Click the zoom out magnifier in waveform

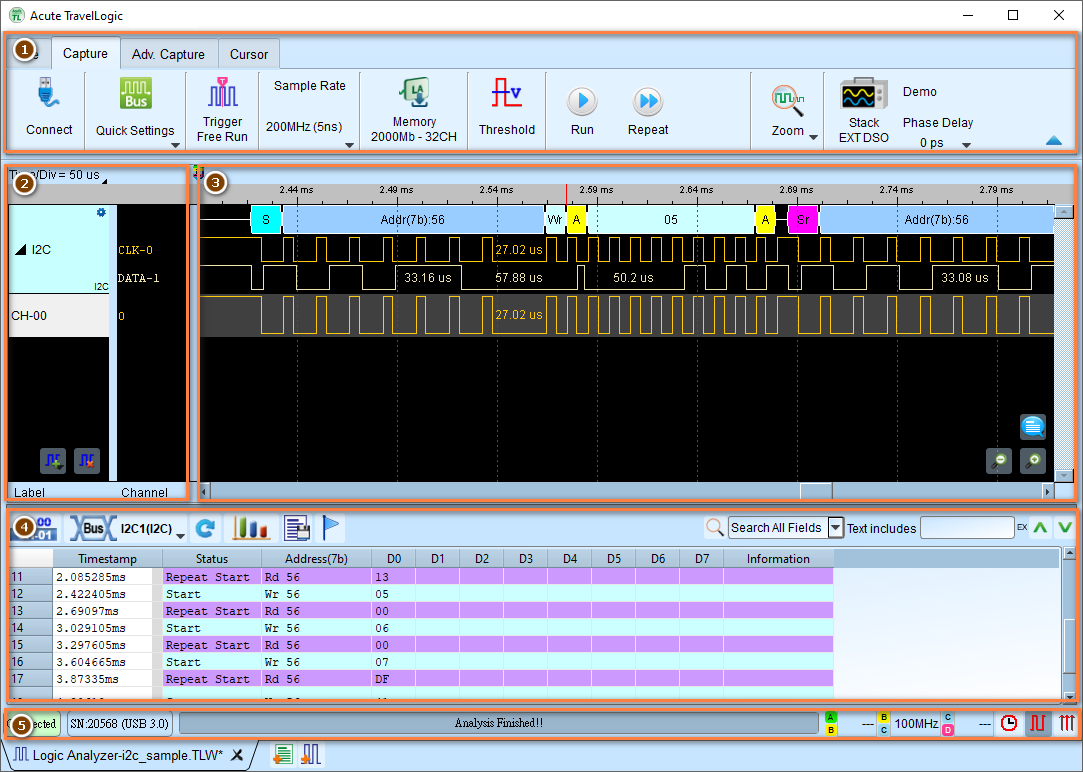[x=999, y=461]
